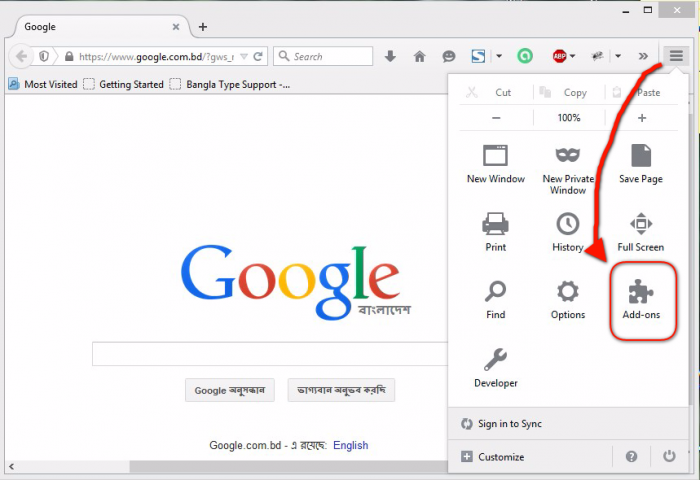Open Developer wrench tools
Image resolution: width=700 pixels, height=480 pixels.
pyautogui.click(x=496, y=367)
